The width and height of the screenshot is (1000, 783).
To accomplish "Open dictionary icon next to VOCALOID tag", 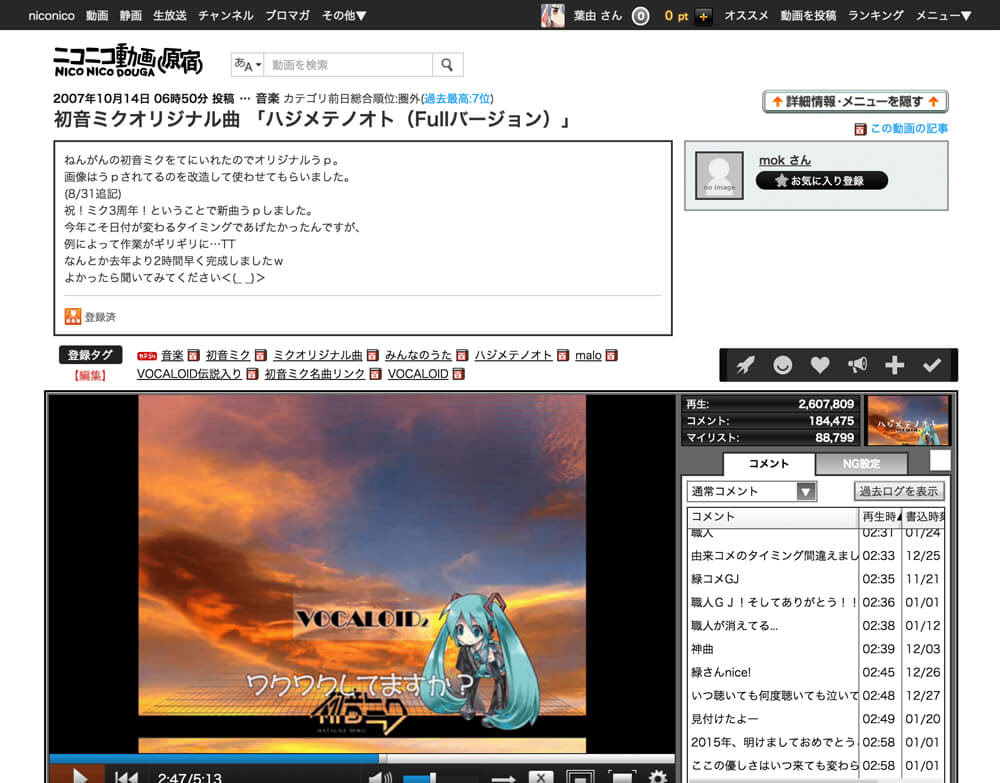I will pos(458,374).
